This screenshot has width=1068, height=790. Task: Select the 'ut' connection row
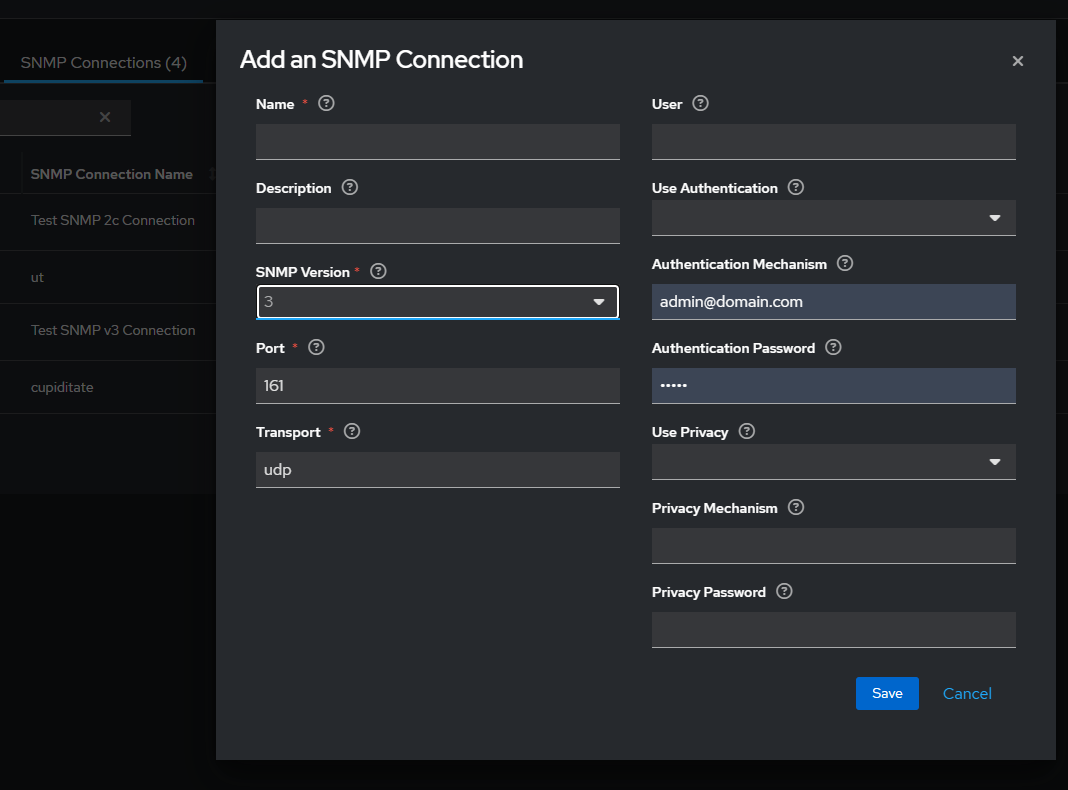(108, 277)
